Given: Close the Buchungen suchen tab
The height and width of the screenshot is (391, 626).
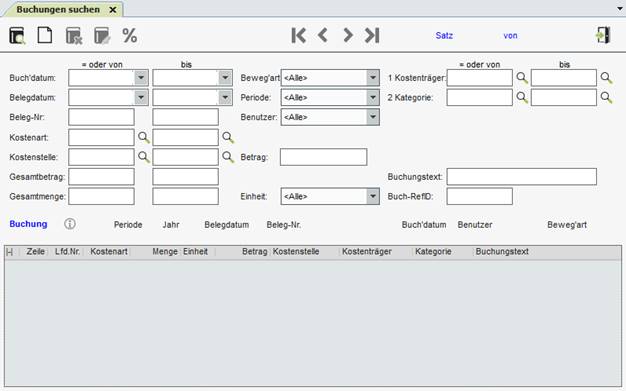Looking at the screenshot, I should [x=113, y=10].
